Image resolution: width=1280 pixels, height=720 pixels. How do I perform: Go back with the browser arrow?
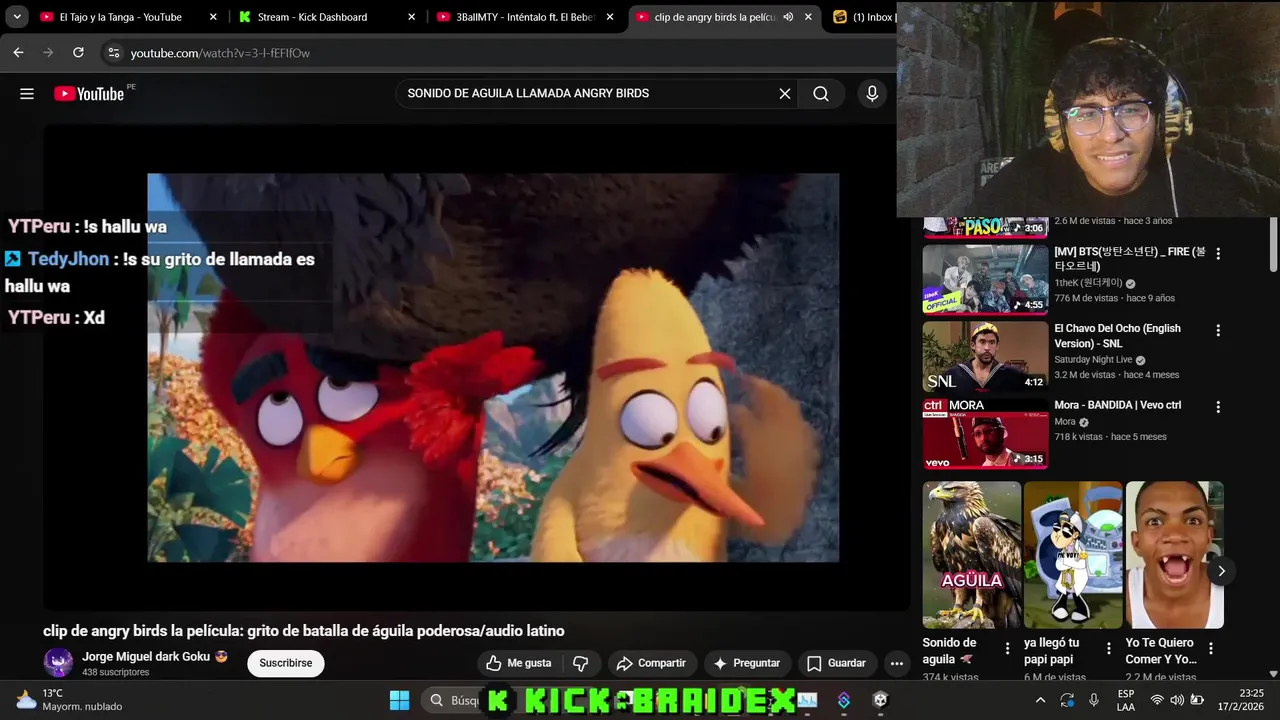pyautogui.click(x=18, y=52)
